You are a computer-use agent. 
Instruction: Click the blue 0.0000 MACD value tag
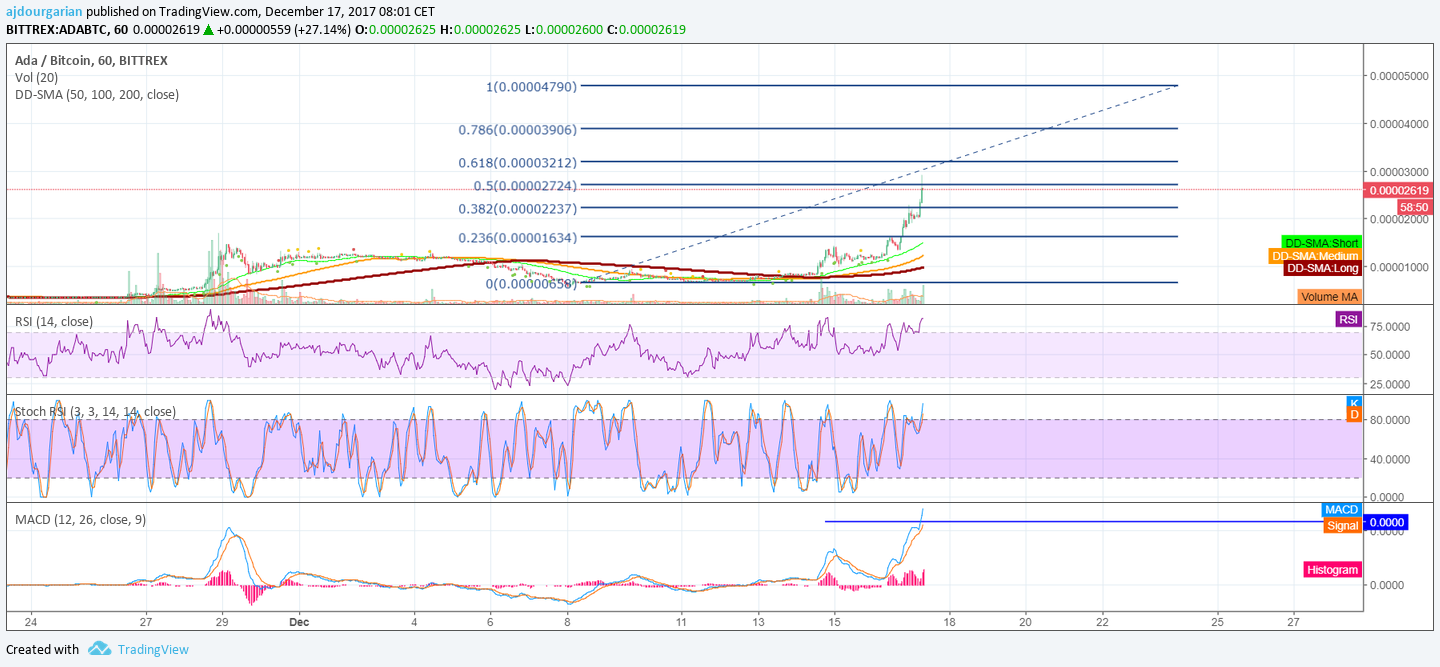1387,522
